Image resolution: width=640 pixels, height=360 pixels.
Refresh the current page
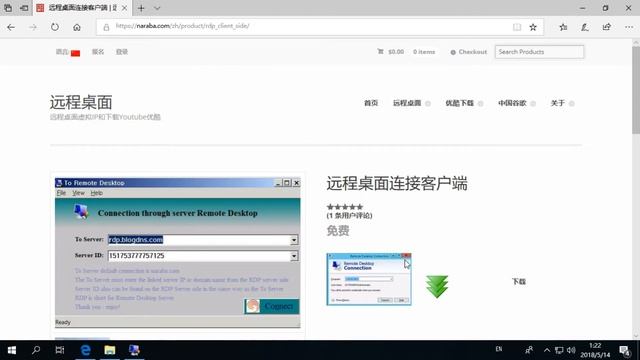[55, 27]
